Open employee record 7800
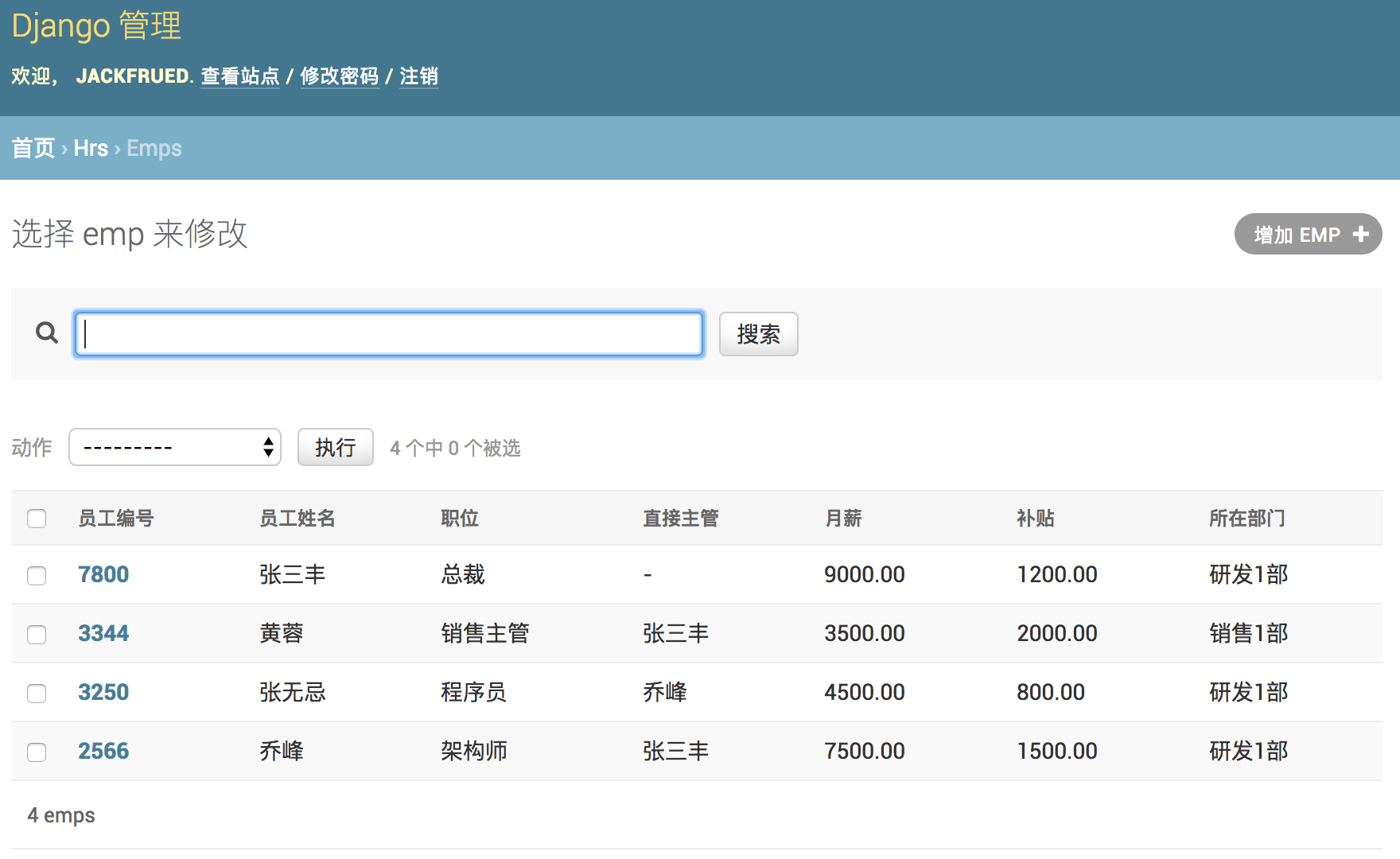Viewport: 1400px width, 859px height. [x=103, y=574]
